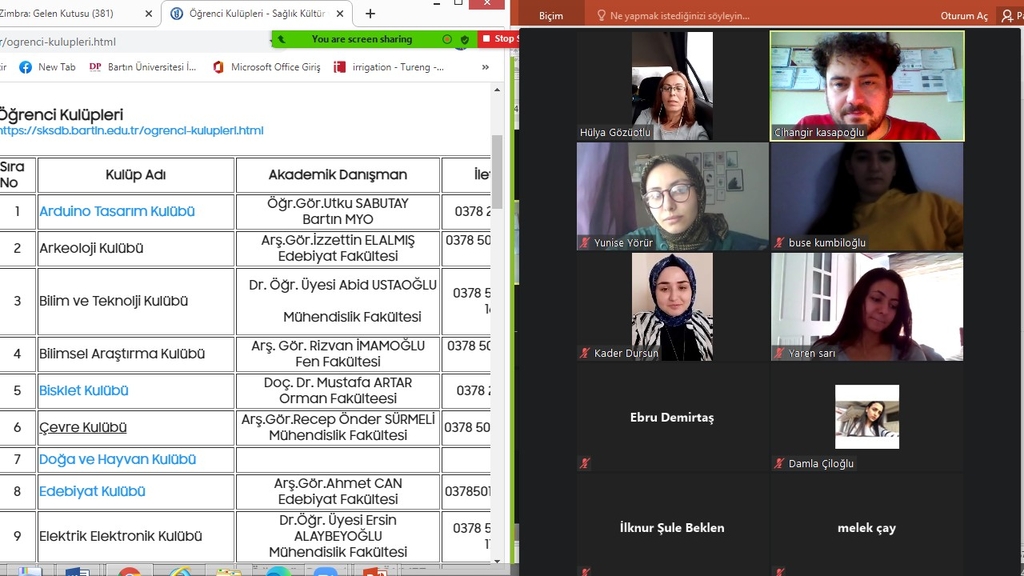This screenshot has height=576, width=1024.
Task: Click the Bartın Üniversitesi bookmark
Action: pyautogui.click(x=142, y=67)
